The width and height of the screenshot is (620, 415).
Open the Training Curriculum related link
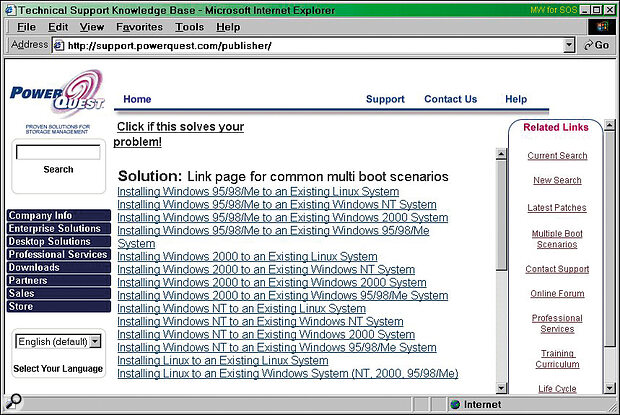(557, 359)
